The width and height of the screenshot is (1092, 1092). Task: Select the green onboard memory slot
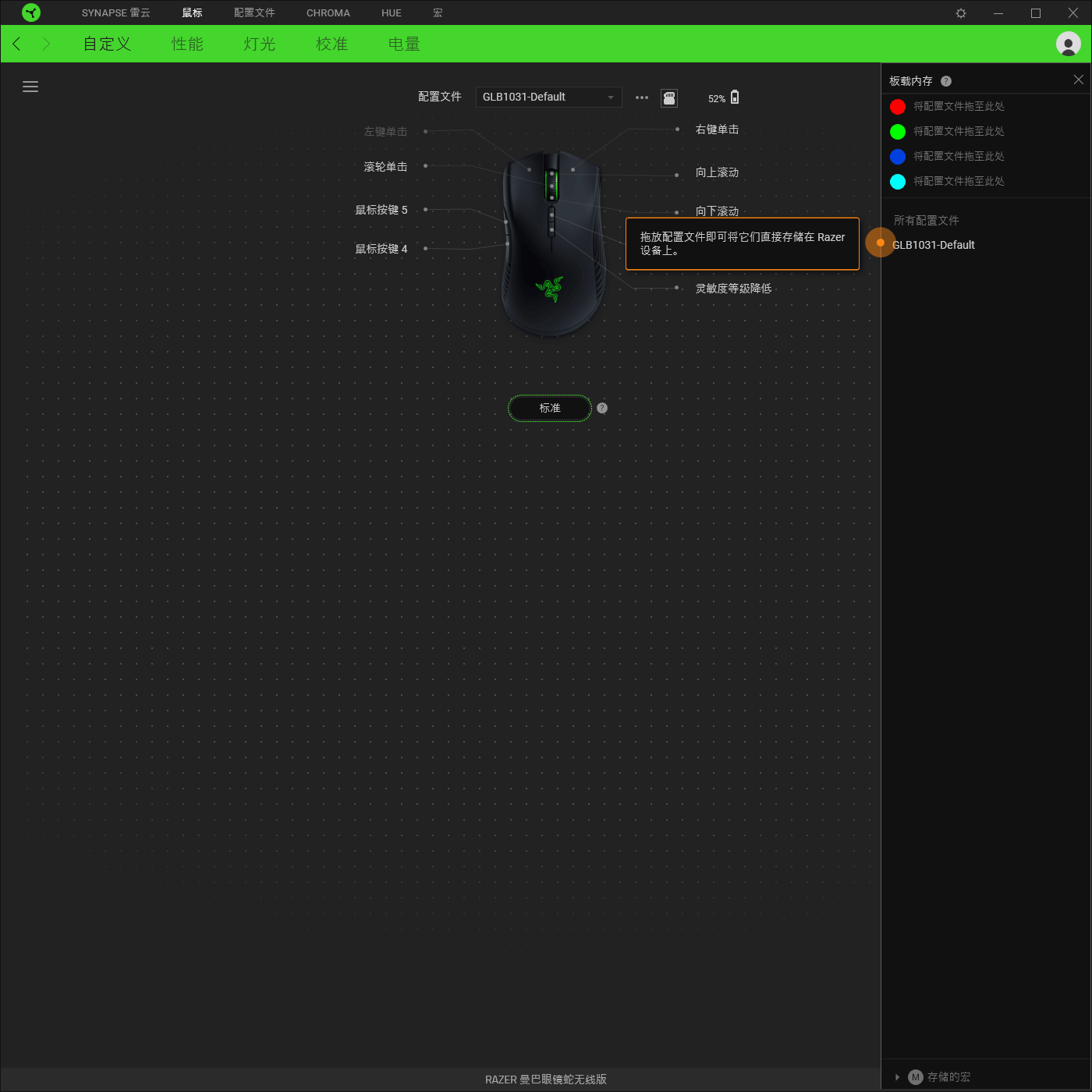coord(898,132)
